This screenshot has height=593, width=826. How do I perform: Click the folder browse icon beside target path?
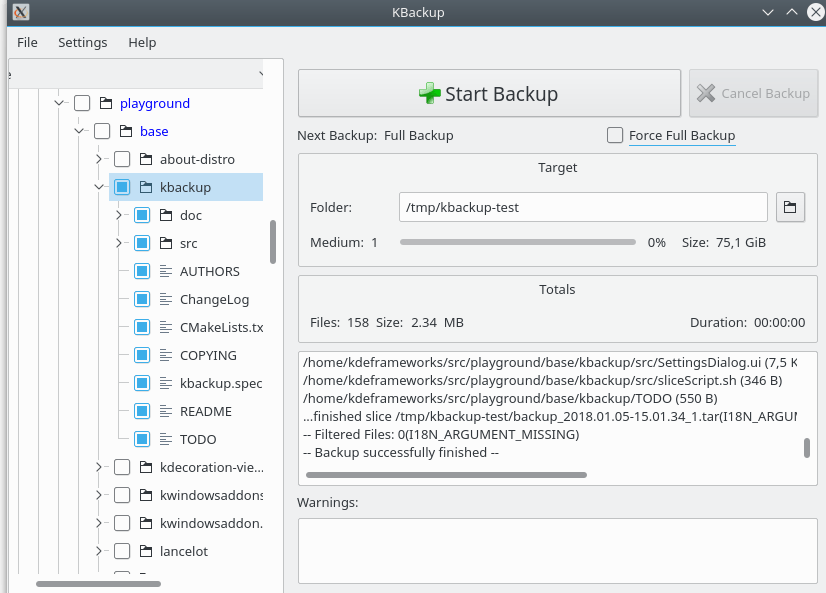coord(790,207)
